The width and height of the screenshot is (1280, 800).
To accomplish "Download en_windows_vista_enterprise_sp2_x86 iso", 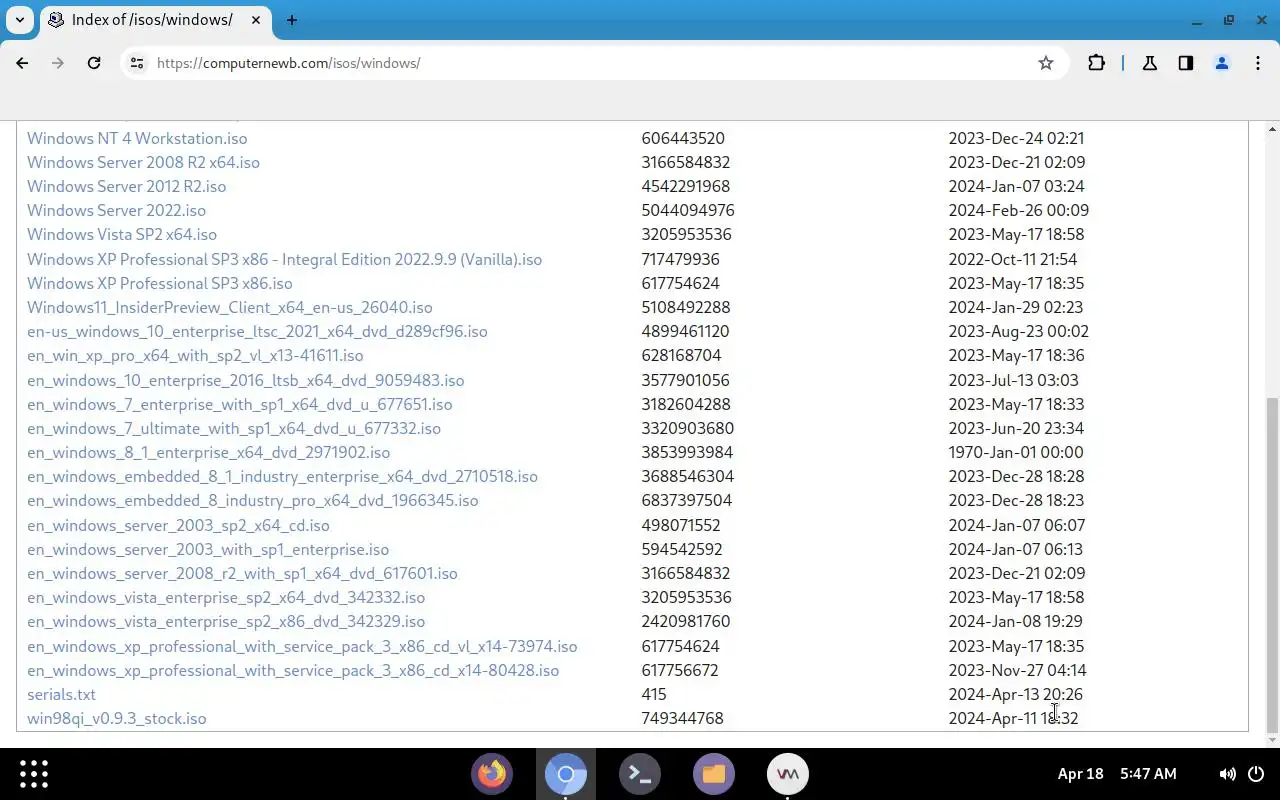I will [226, 621].
